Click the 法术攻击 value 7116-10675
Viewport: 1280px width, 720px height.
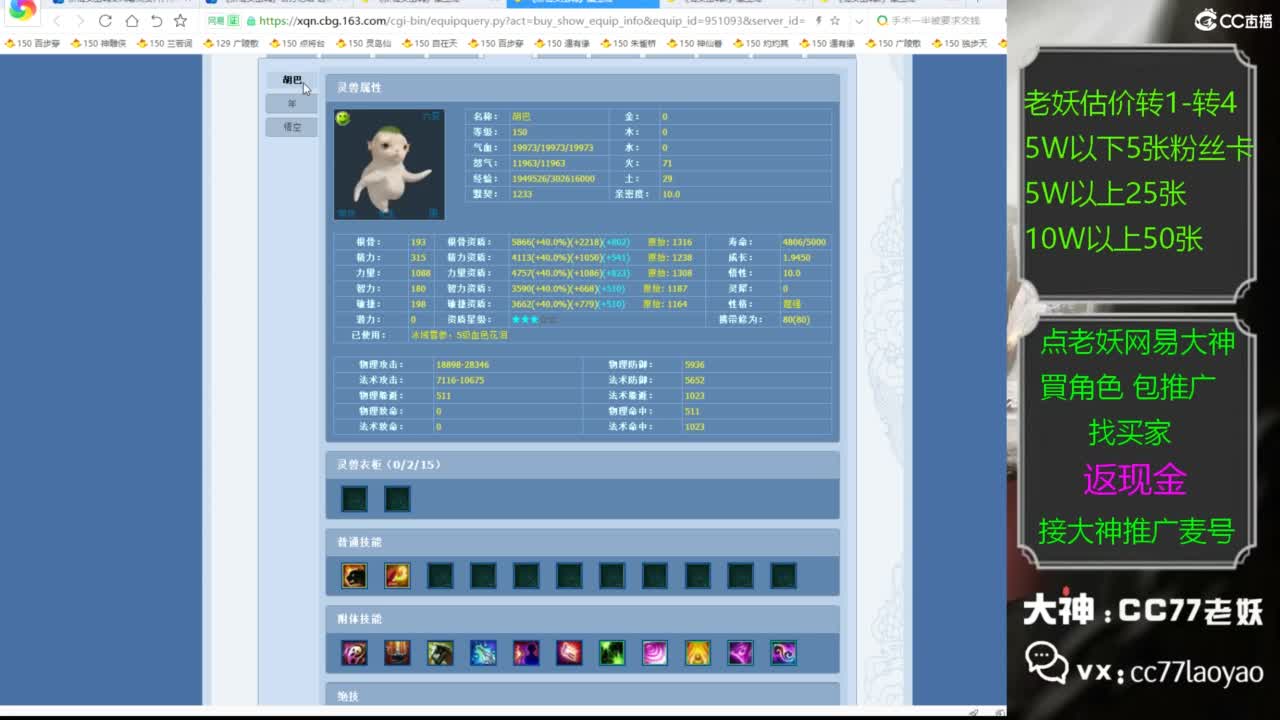point(460,380)
